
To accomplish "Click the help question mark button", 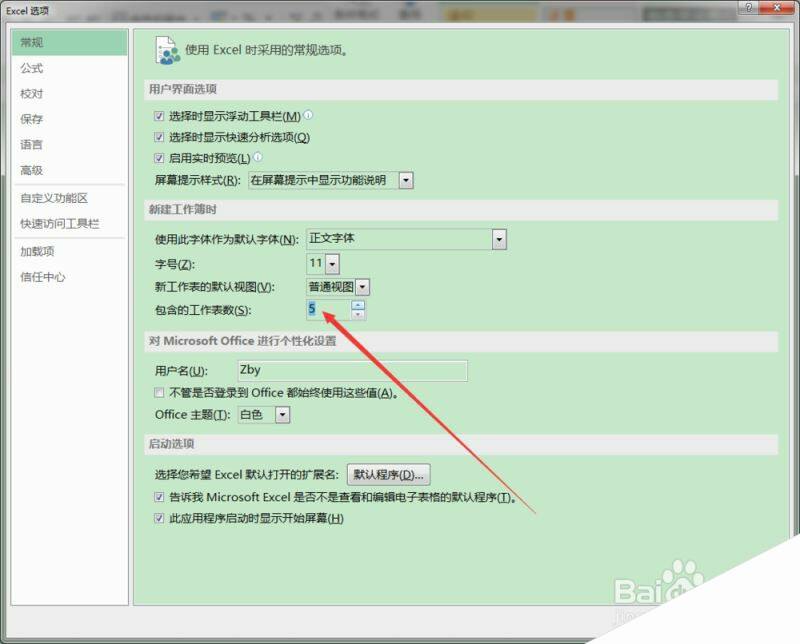I will pos(748,7).
